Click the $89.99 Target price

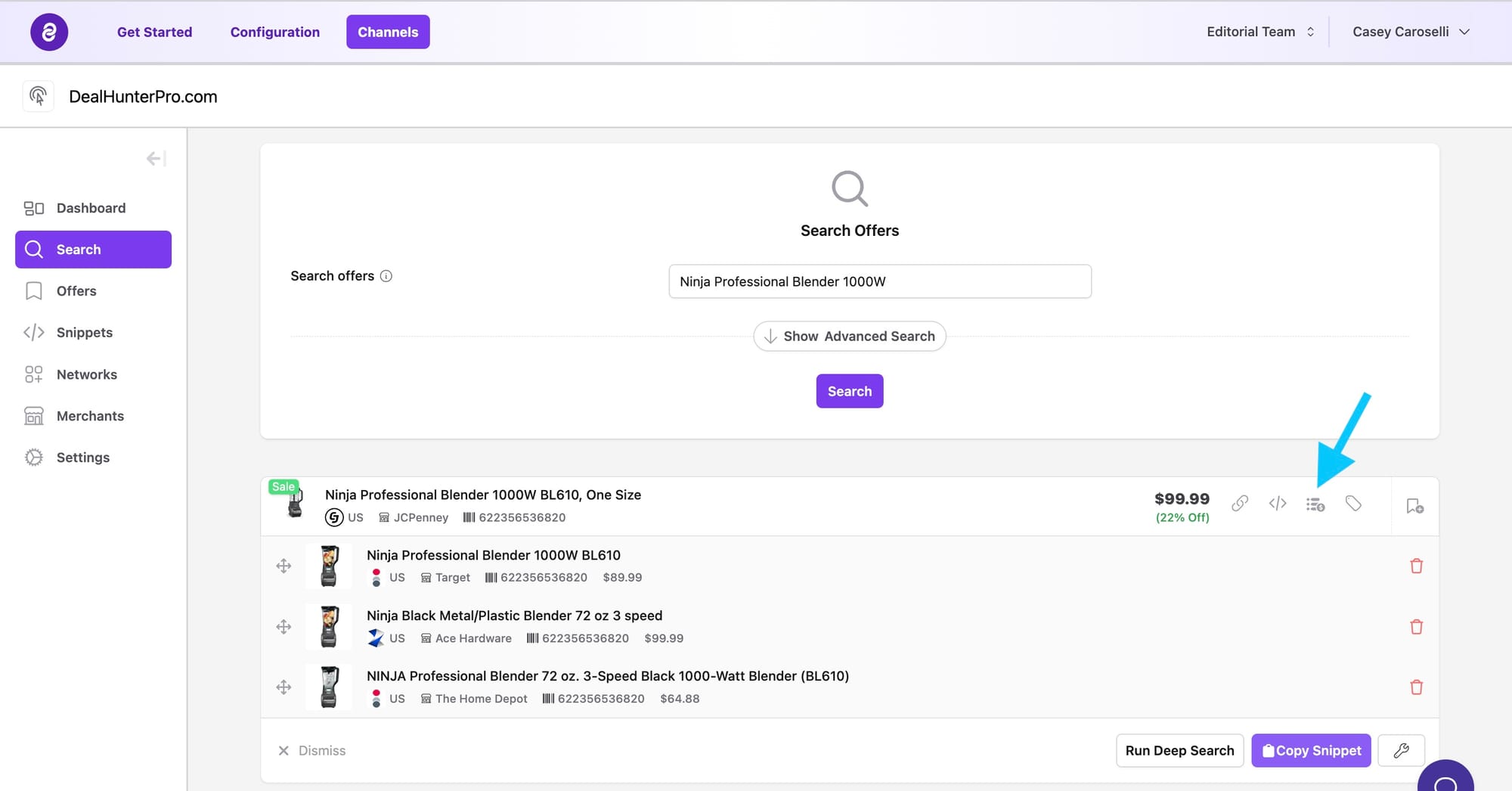(x=622, y=577)
